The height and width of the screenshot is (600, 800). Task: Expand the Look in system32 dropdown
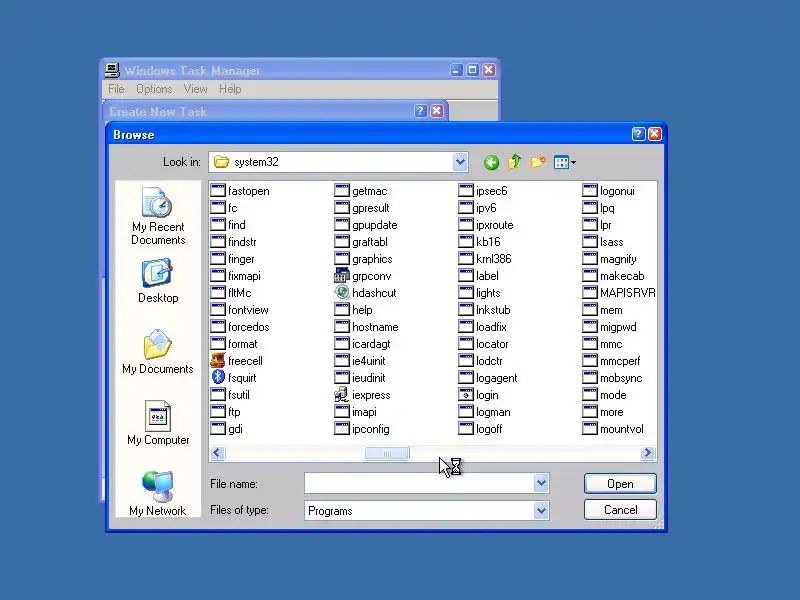point(460,162)
